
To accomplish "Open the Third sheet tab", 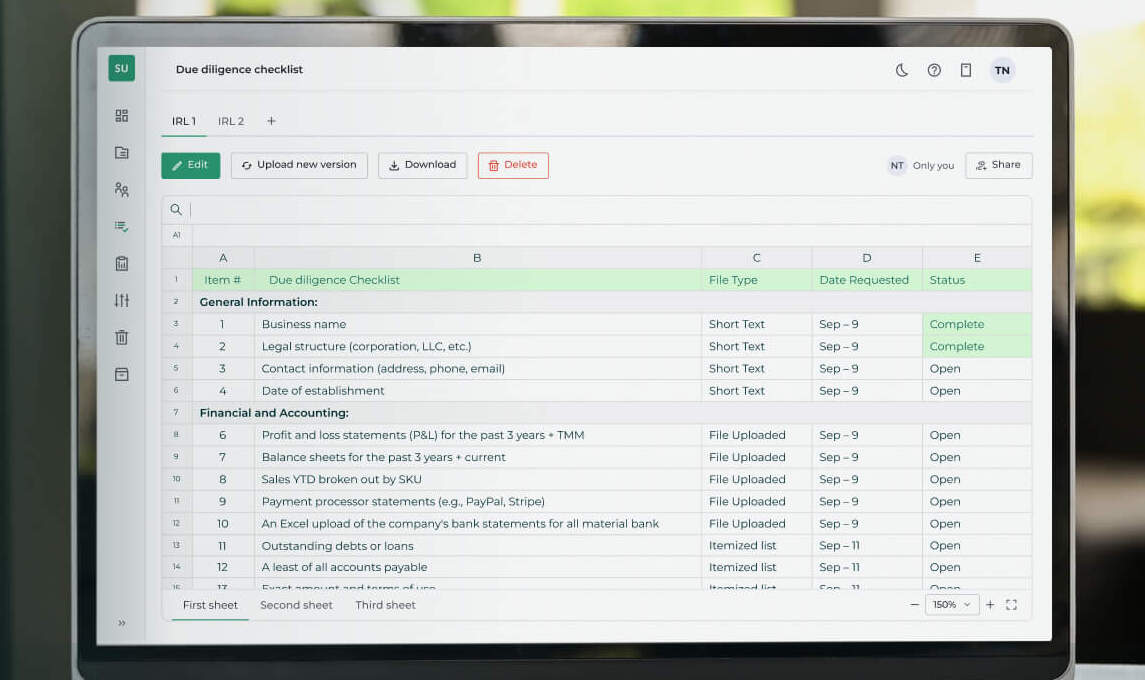I will (x=386, y=605).
